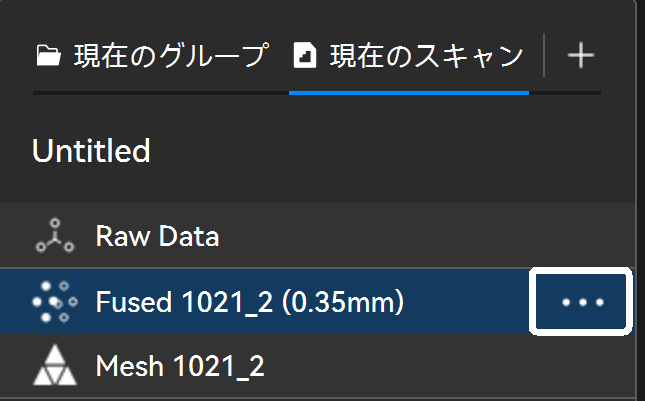This screenshot has width=645, height=401.
Task: Click the Raw Data node icon
Action: pyautogui.click(x=50, y=237)
